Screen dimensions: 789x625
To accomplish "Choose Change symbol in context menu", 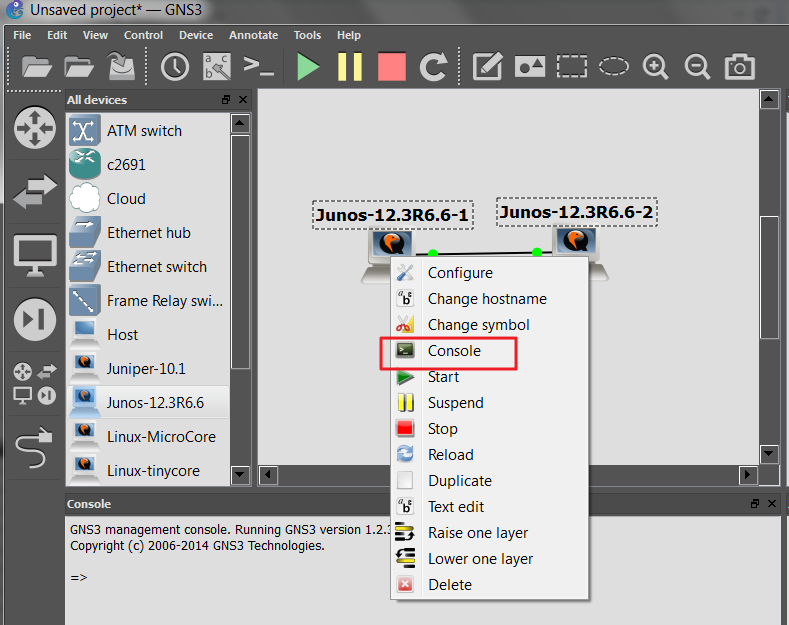I will (489, 325).
